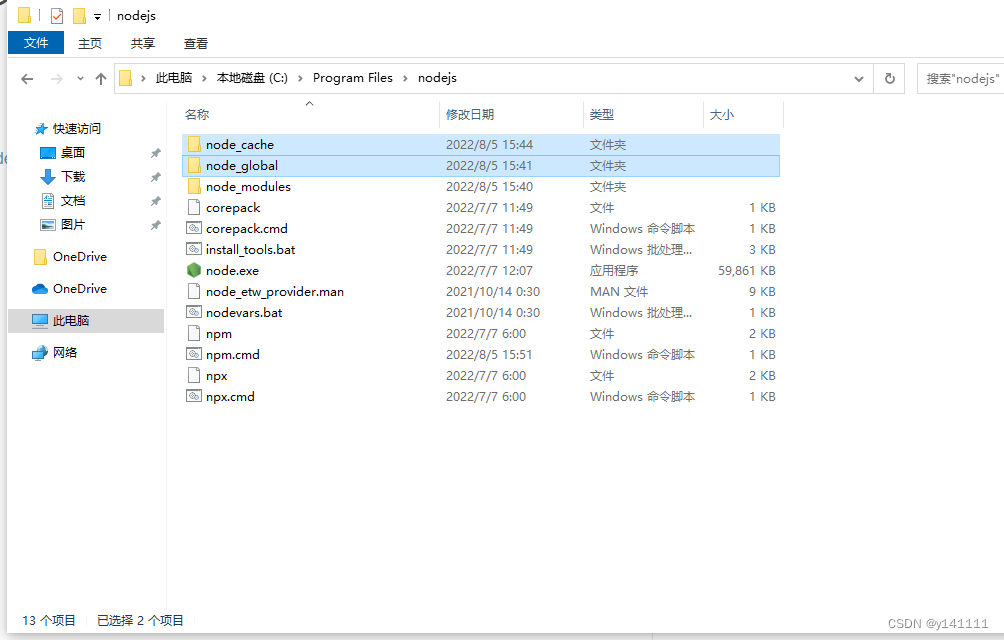This screenshot has width=1004, height=640.
Task: Expand the address bar history dropdown
Action: [x=859, y=79]
